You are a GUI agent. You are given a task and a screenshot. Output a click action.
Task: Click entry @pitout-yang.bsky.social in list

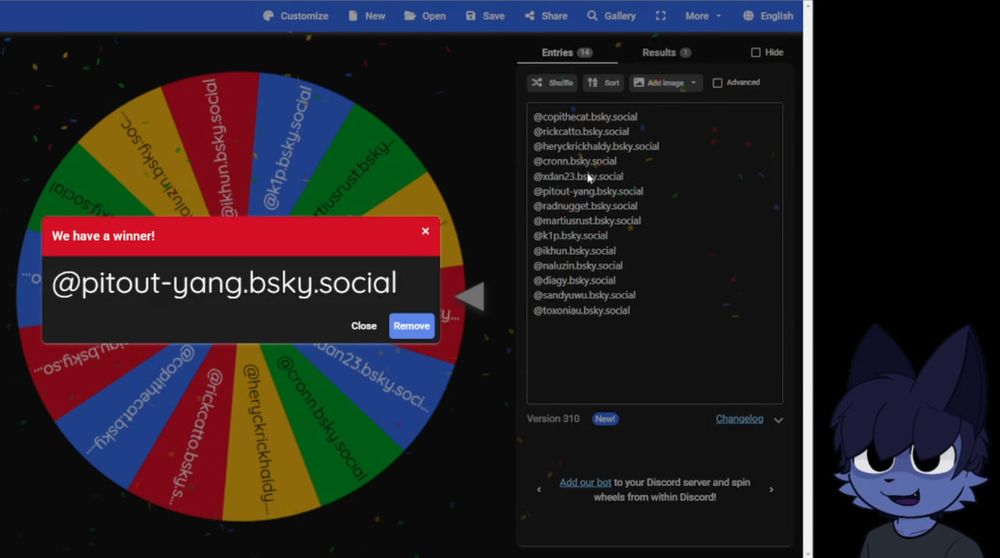(x=588, y=191)
